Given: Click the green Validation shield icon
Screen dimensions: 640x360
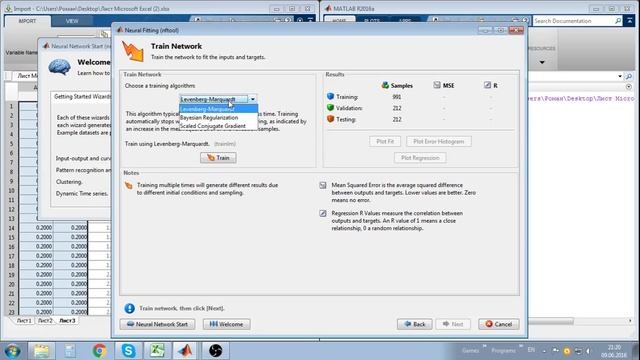Looking at the screenshot, I should pos(331,108).
